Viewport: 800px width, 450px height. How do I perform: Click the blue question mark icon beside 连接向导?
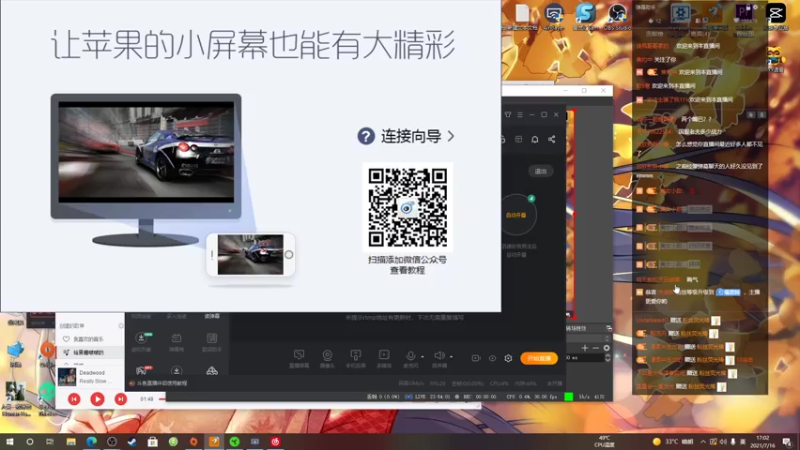[366, 136]
